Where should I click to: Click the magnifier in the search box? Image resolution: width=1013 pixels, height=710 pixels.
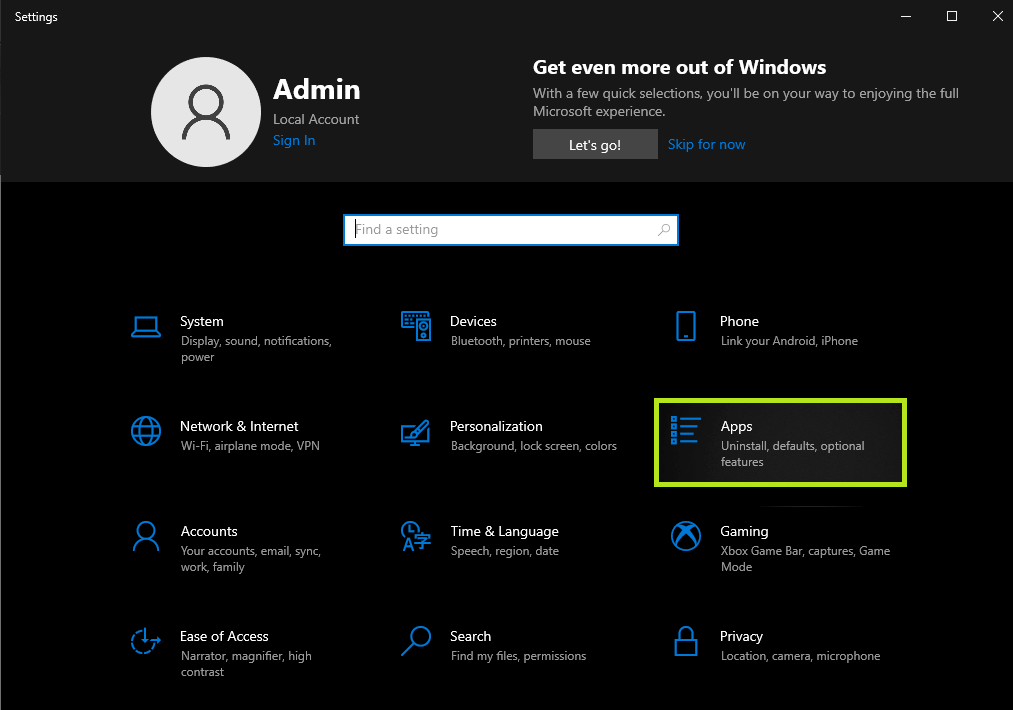coord(663,230)
